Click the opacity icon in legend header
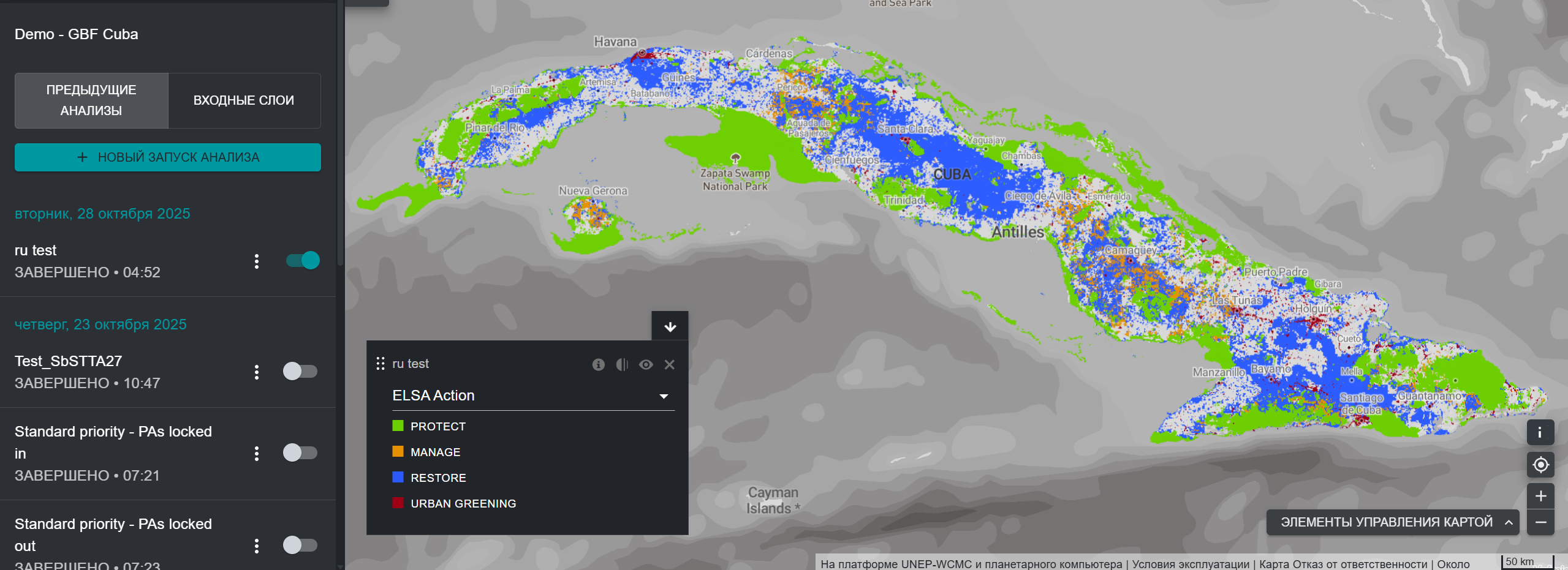The height and width of the screenshot is (570, 1568). [622, 364]
